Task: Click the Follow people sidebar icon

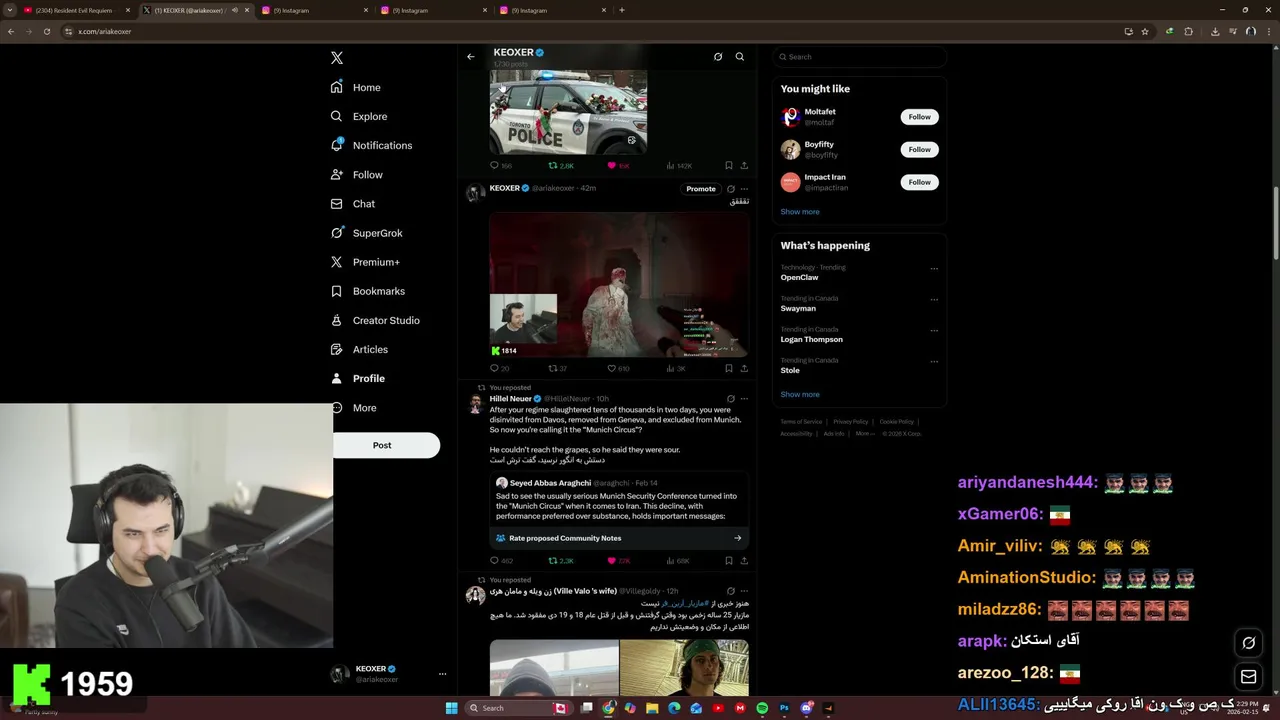Action: click(x=337, y=174)
